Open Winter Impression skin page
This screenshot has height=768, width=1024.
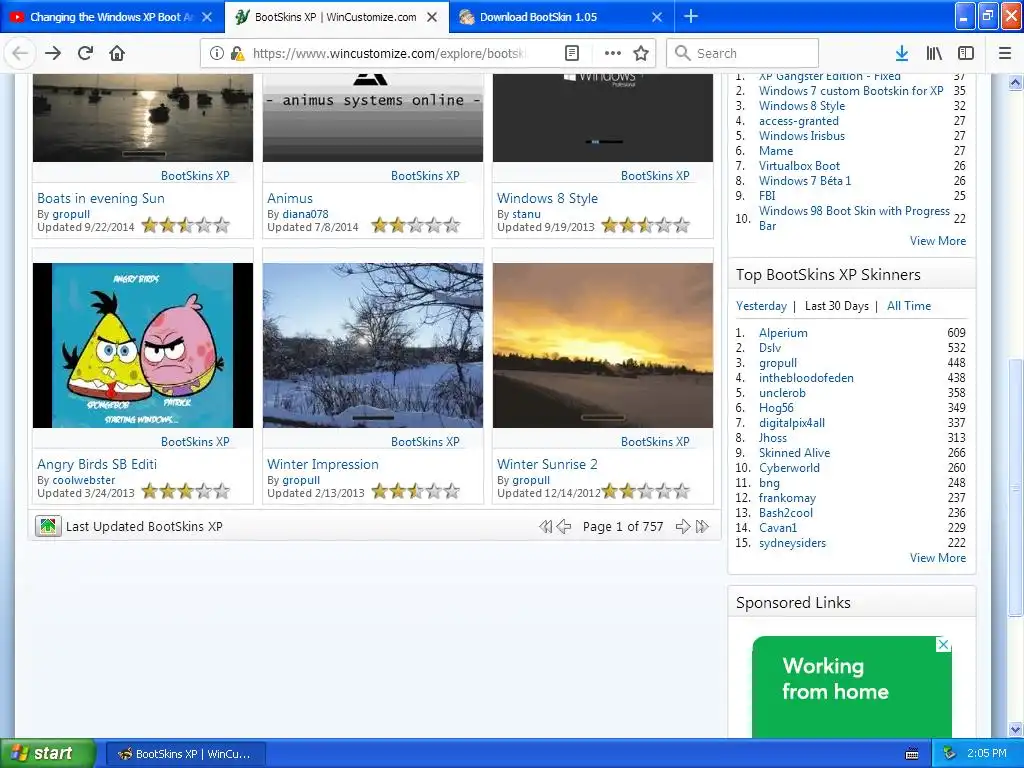[323, 464]
